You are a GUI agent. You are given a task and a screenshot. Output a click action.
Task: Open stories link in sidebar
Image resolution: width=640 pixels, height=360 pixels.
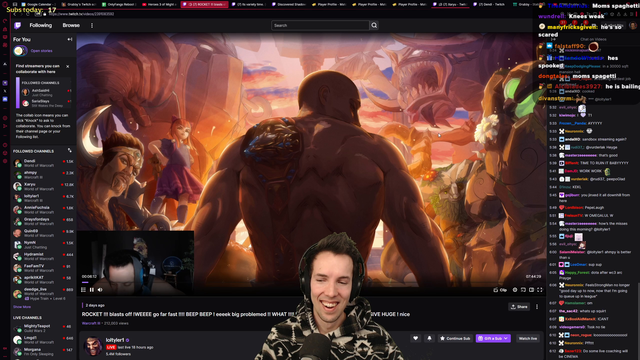41,51
